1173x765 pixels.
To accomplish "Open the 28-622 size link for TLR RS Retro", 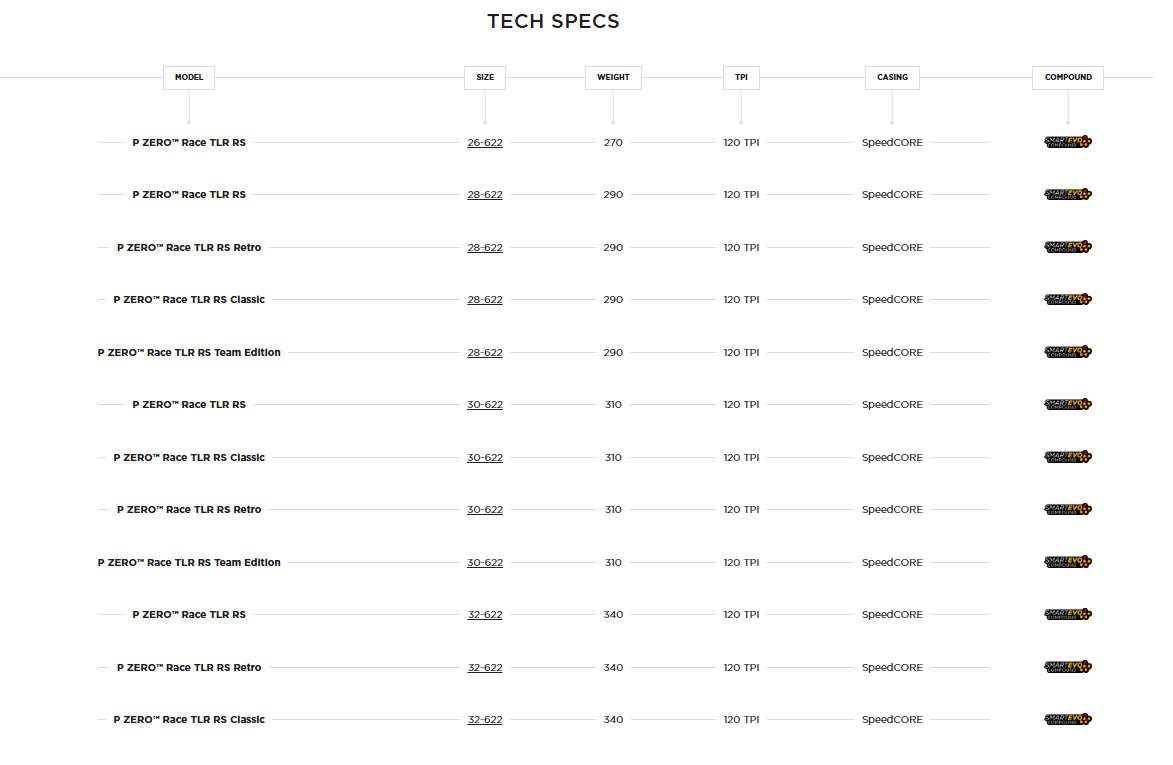I will [485, 248].
